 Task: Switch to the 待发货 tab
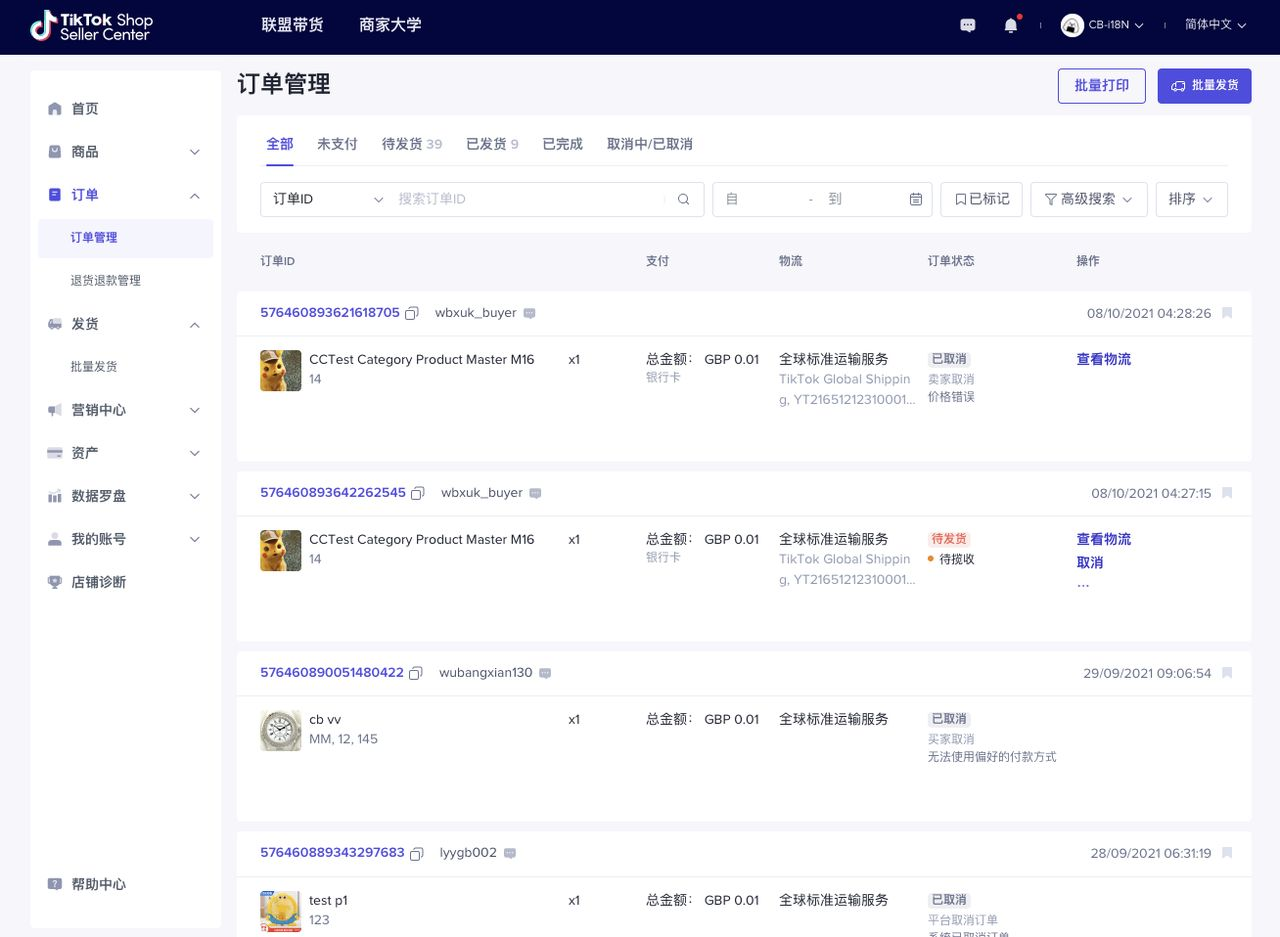click(411, 144)
